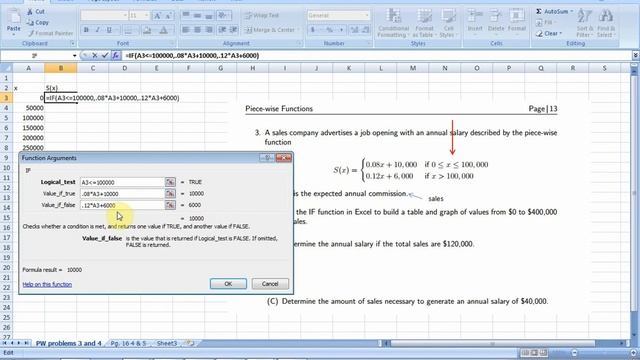Click the Function Arguments help question button
The height and width of the screenshot is (360, 640).
267,158
